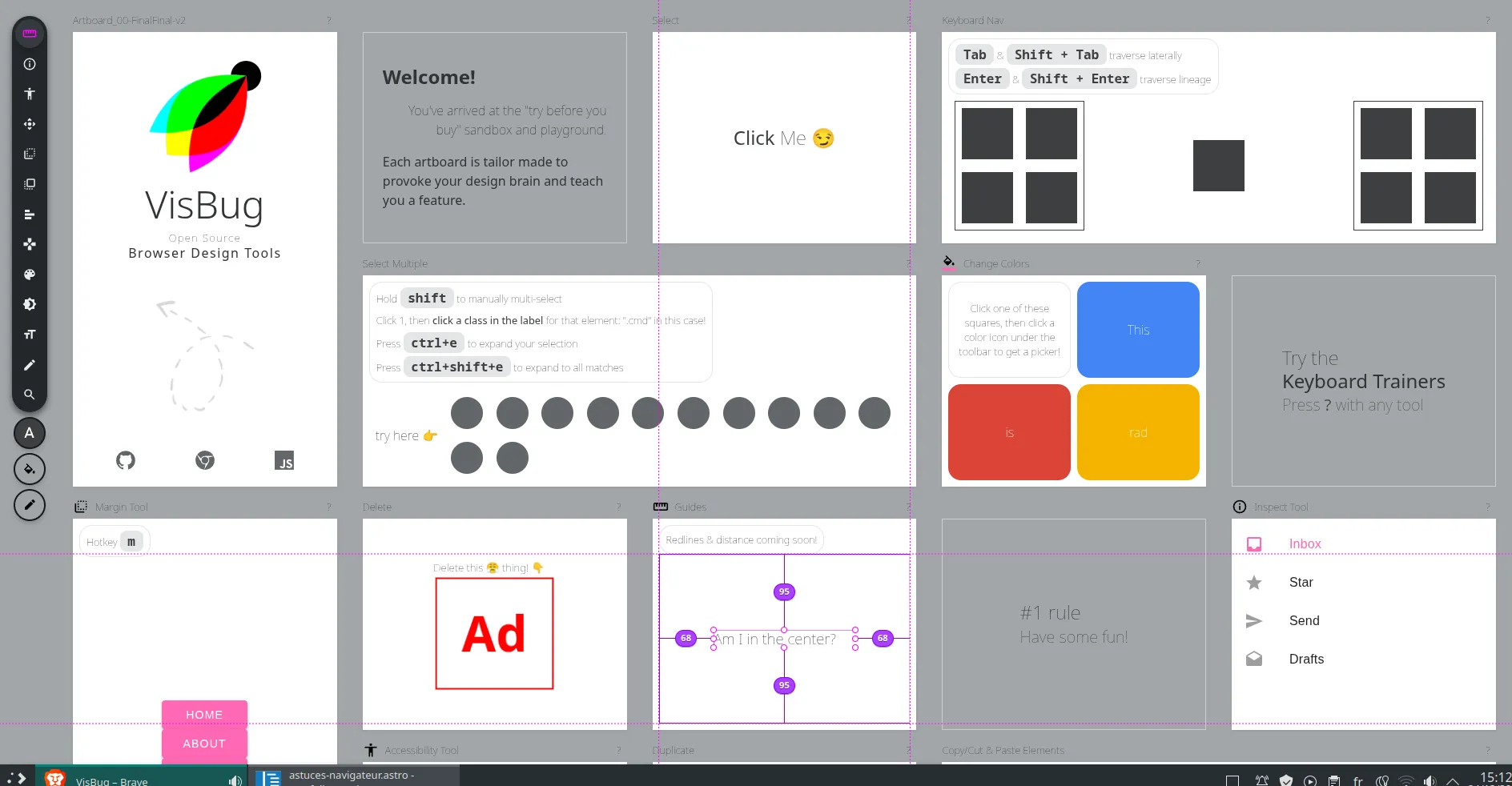Open the Search magnifier tool
The height and width of the screenshot is (786, 1512).
point(30,395)
